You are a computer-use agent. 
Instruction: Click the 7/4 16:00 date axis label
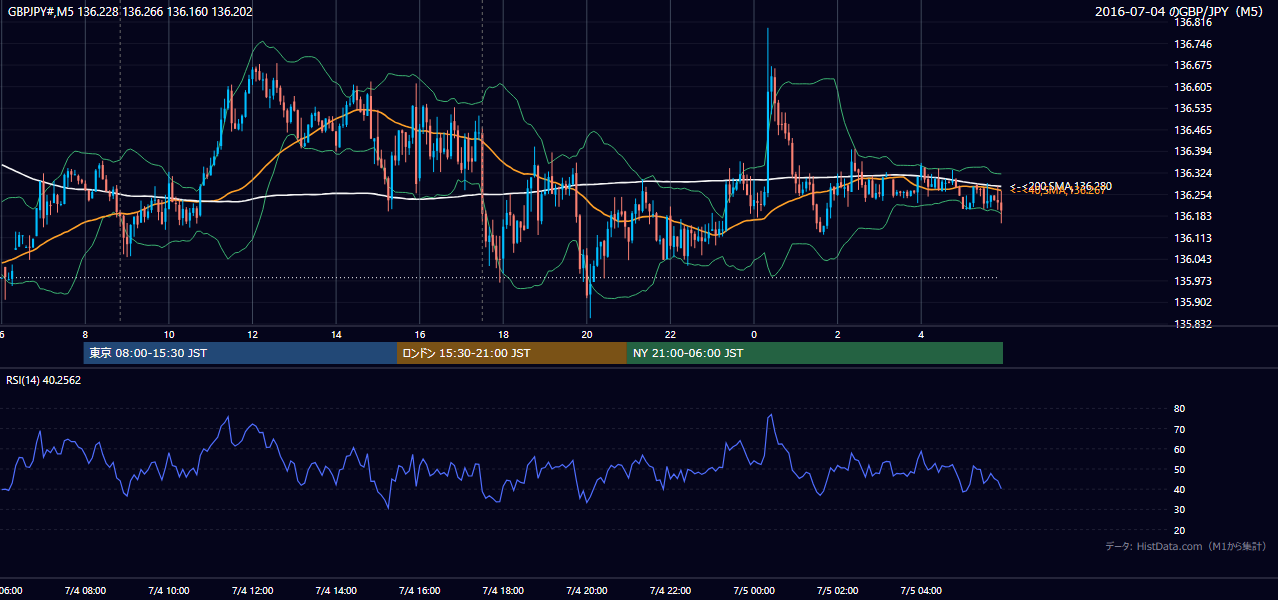(x=419, y=590)
